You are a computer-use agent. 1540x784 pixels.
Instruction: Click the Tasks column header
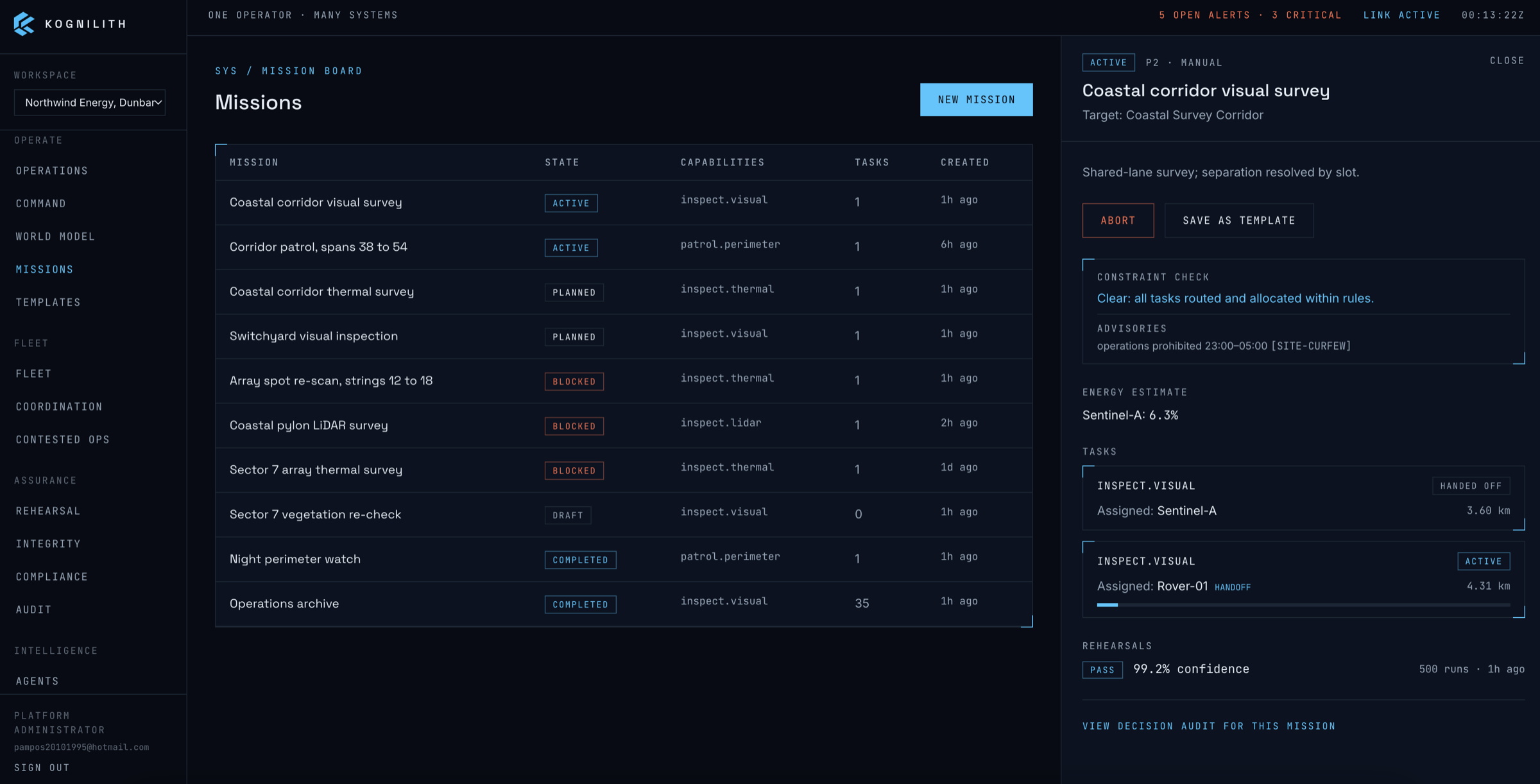[872, 162]
